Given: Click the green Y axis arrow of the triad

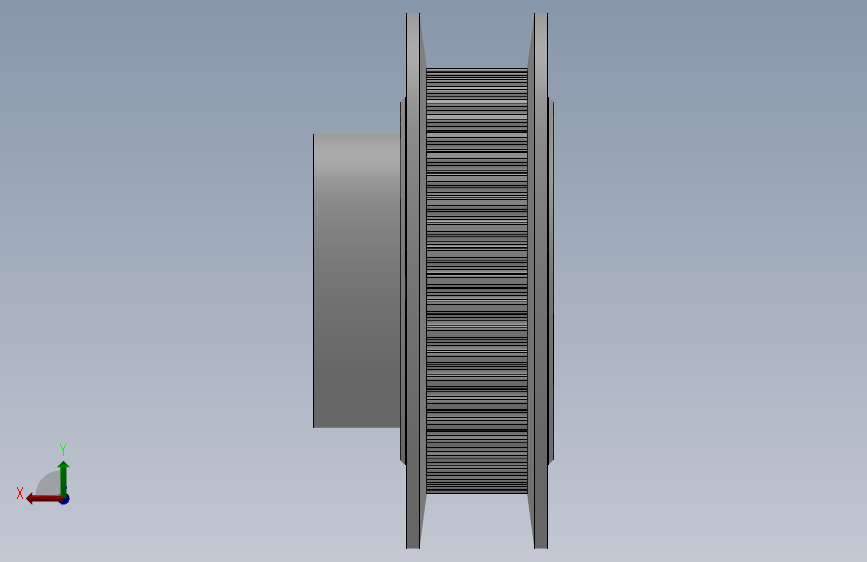Looking at the screenshot, I should pos(64,479).
